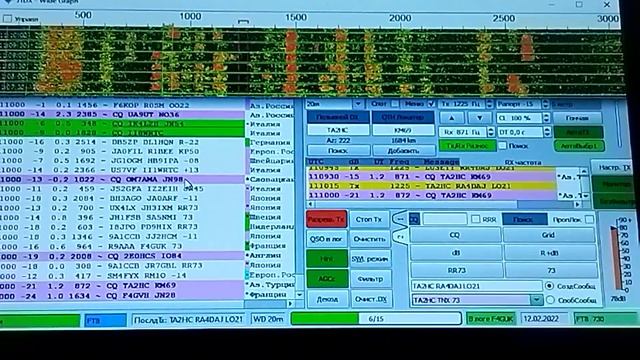640x360 pixels.
Task: Click the R+dB message button
Action: [549, 253]
